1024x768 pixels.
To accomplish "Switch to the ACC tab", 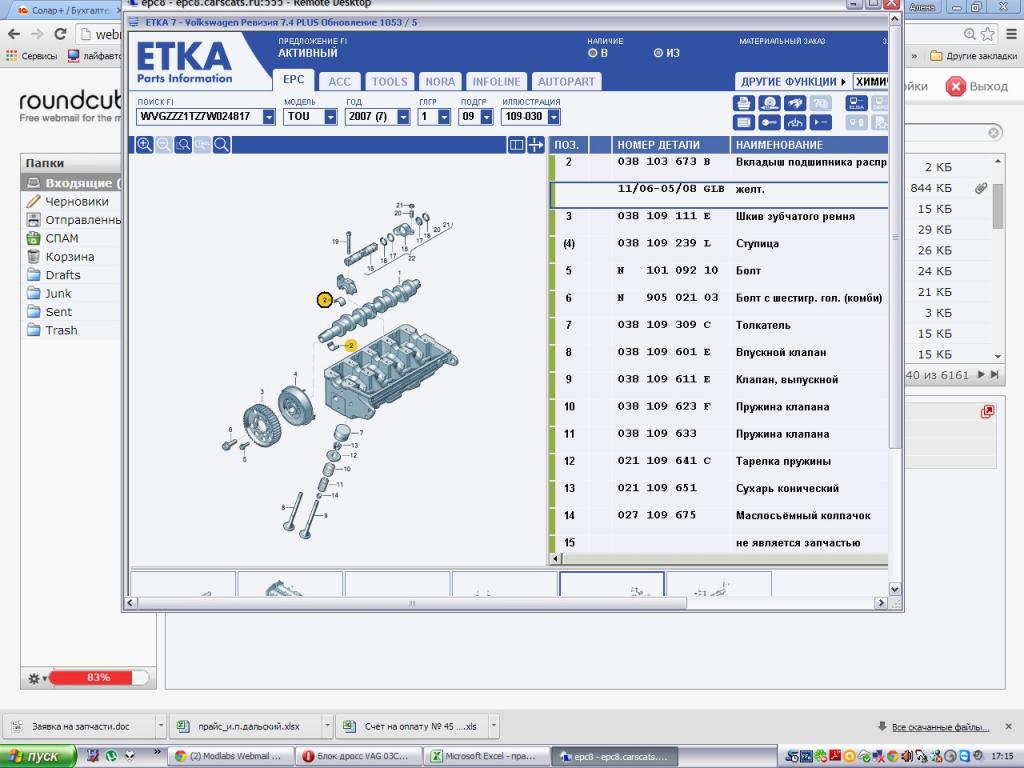I will [x=340, y=82].
